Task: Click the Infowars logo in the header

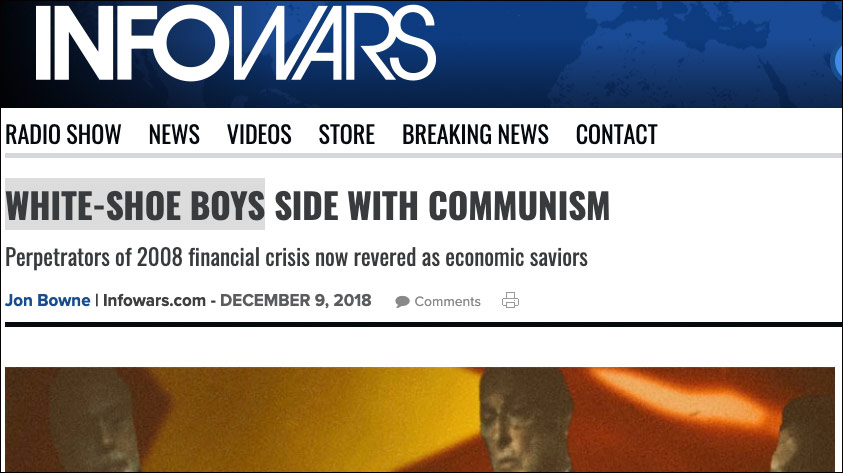Action: [x=235, y=43]
